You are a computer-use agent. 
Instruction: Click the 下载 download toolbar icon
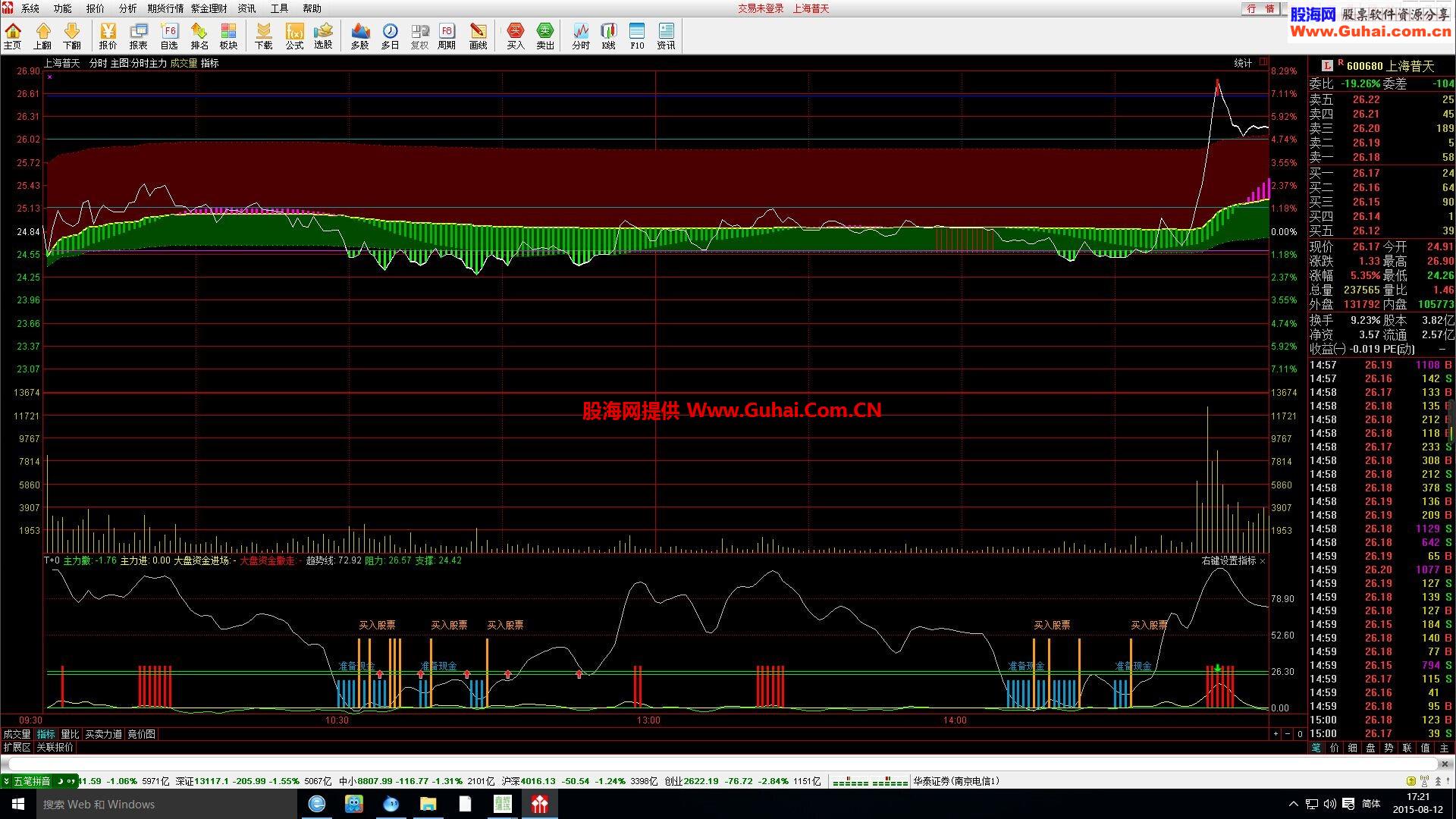[x=264, y=36]
